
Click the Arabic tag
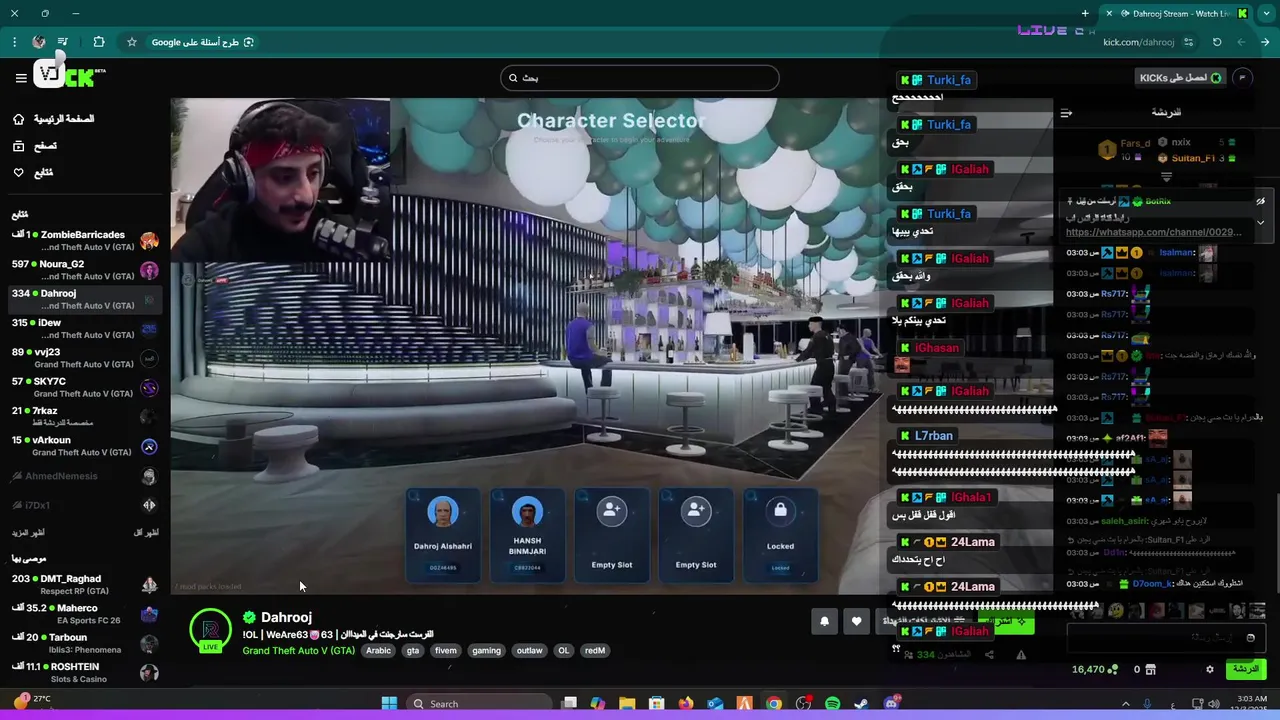[x=378, y=650]
